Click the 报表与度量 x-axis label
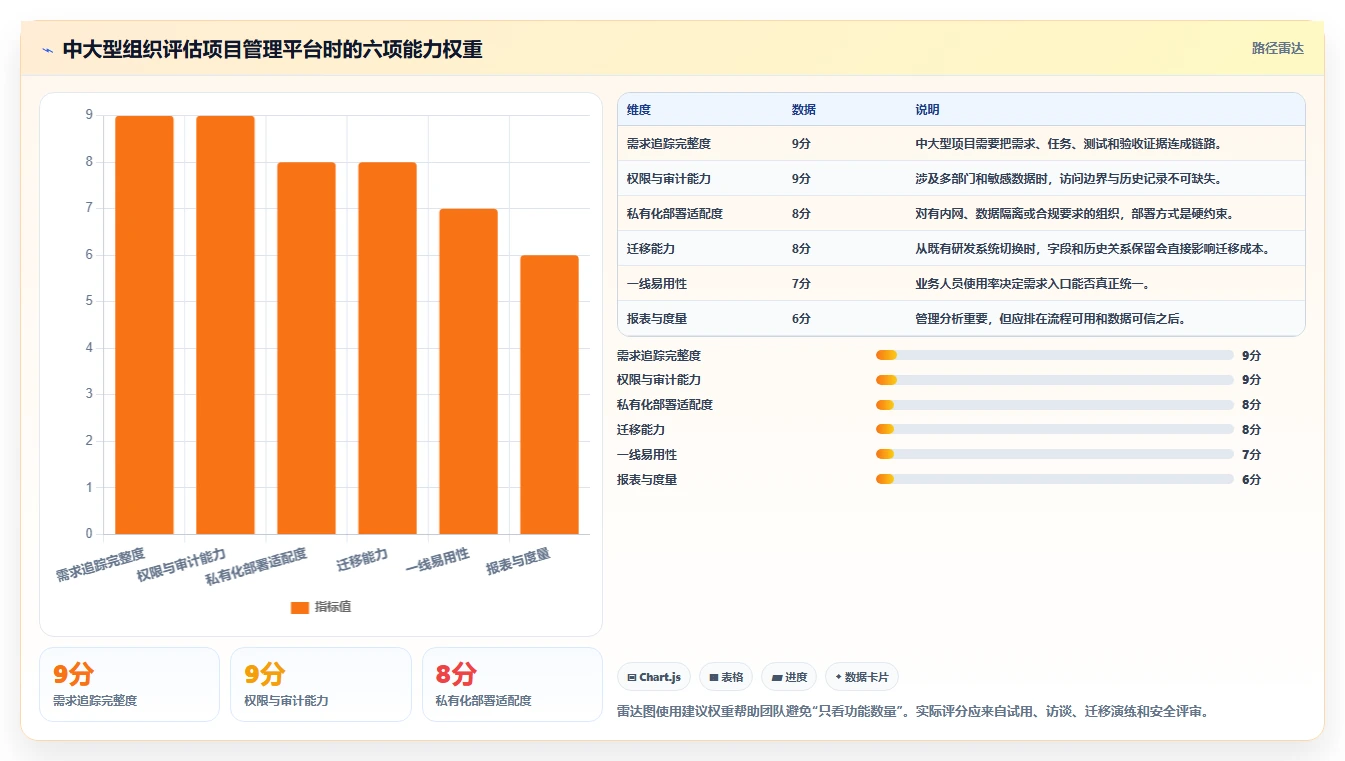 click(x=518, y=561)
